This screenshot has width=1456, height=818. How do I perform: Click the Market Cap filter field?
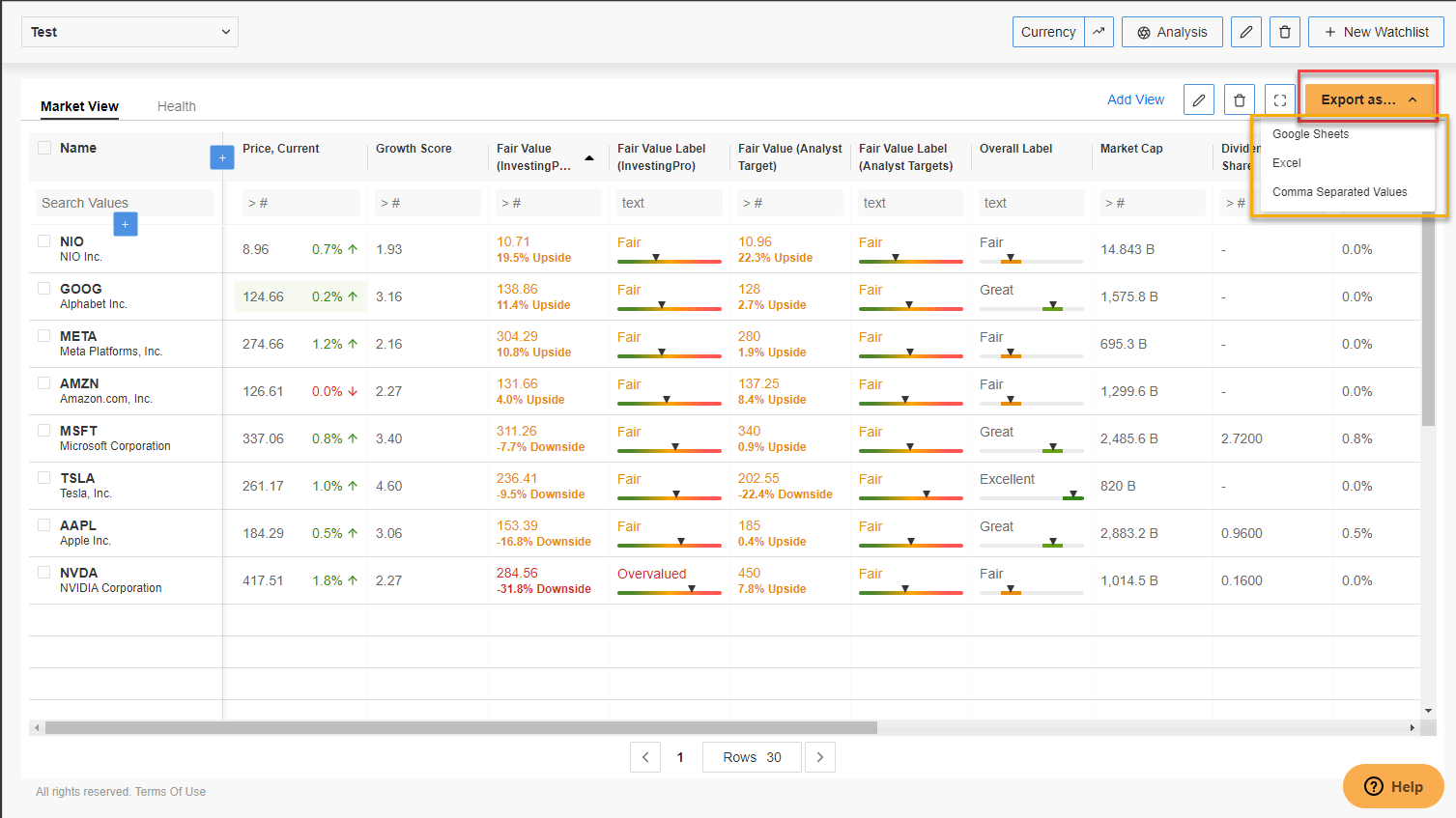tap(1153, 203)
